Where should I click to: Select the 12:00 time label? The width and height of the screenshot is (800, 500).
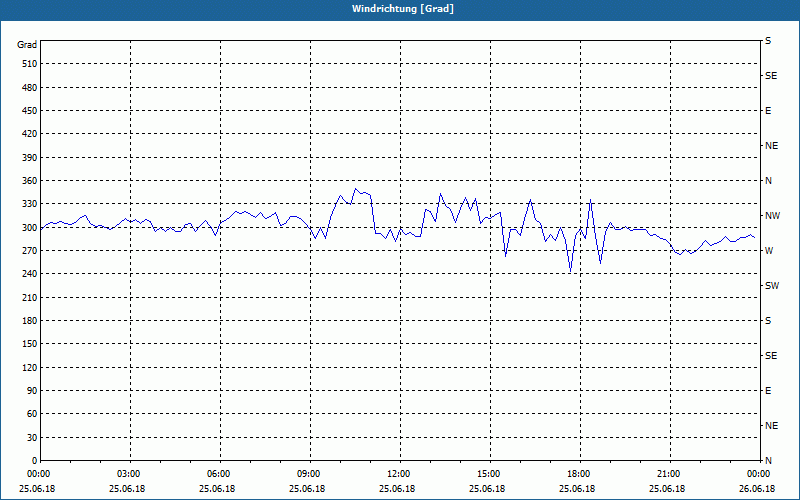[x=398, y=474]
